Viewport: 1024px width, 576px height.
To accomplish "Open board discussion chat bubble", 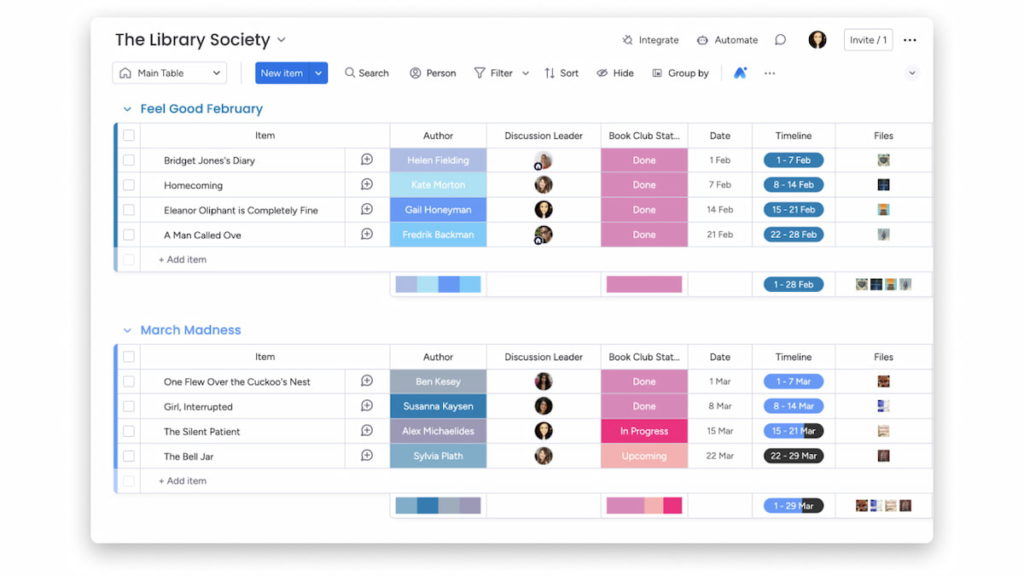I will coord(780,40).
